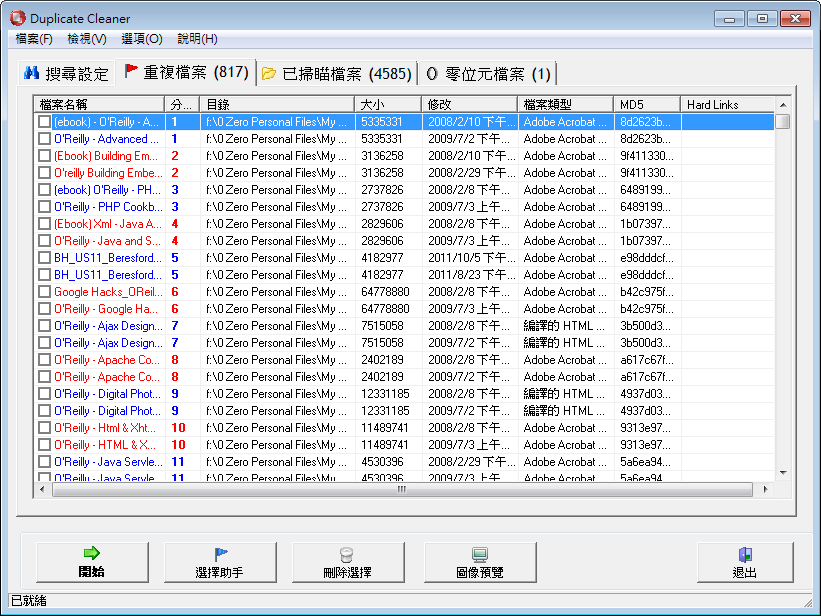Click the vertical scrollbar thumb
Screen dimensions: 821x616
click(x=783, y=121)
